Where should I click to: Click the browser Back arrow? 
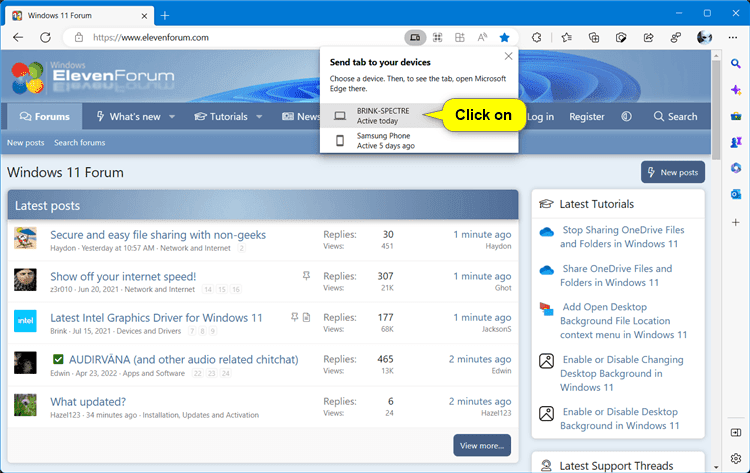click(x=18, y=37)
